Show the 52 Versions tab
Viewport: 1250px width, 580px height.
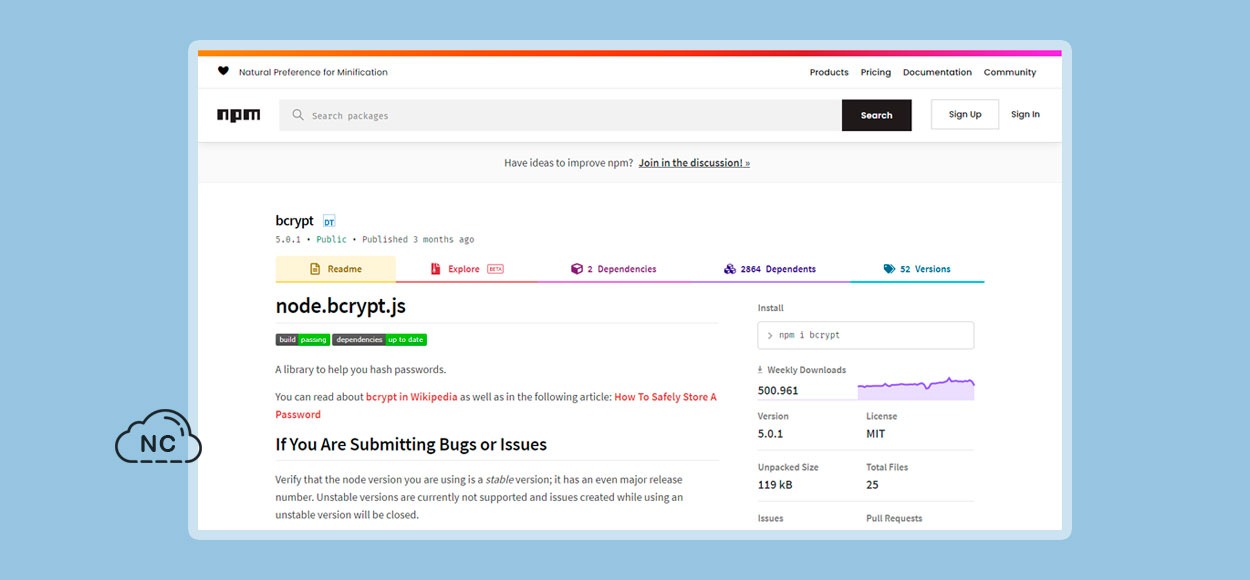click(x=917, y=269)
